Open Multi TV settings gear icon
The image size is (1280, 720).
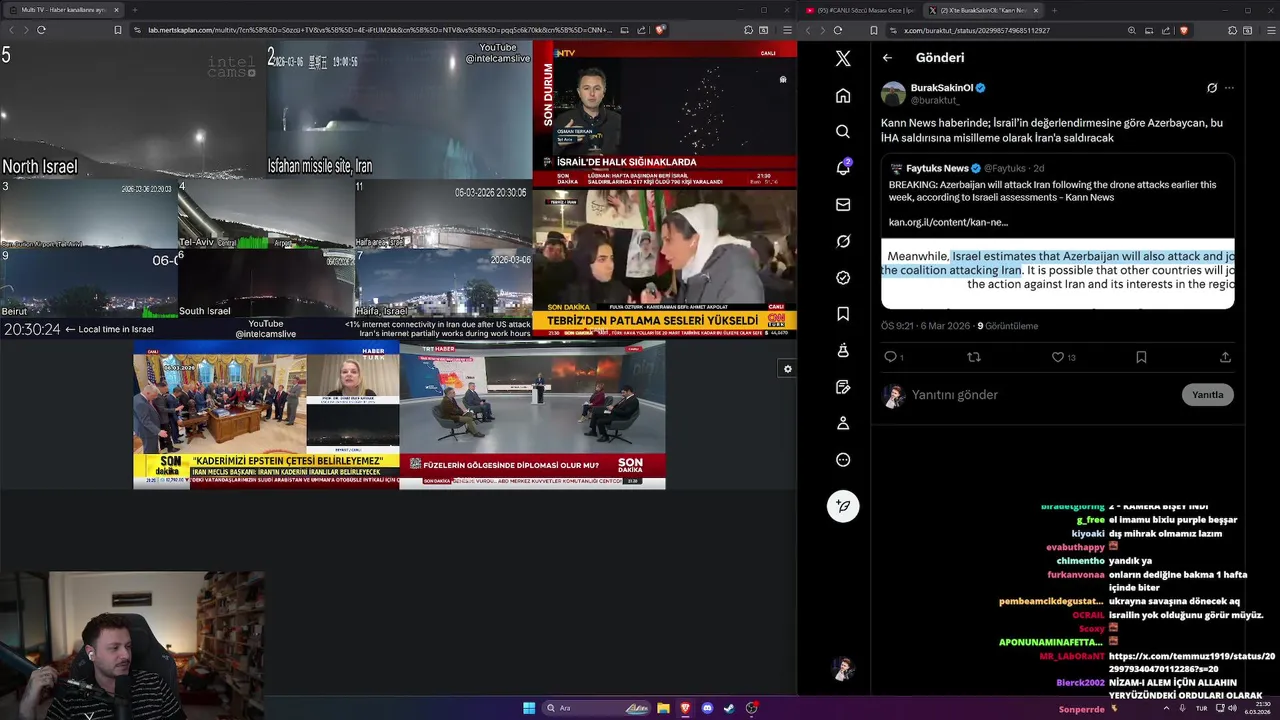pos(787,369)
